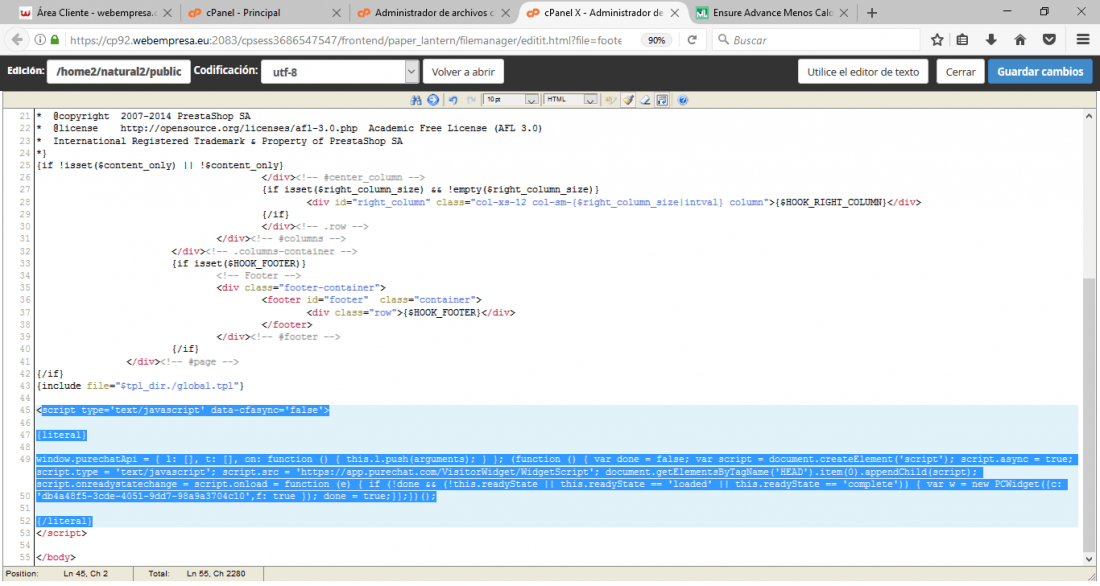Close the 'Área Cliente - webempresa' tab
This screenshot has width=1100, height=586.
pos(167,13)
